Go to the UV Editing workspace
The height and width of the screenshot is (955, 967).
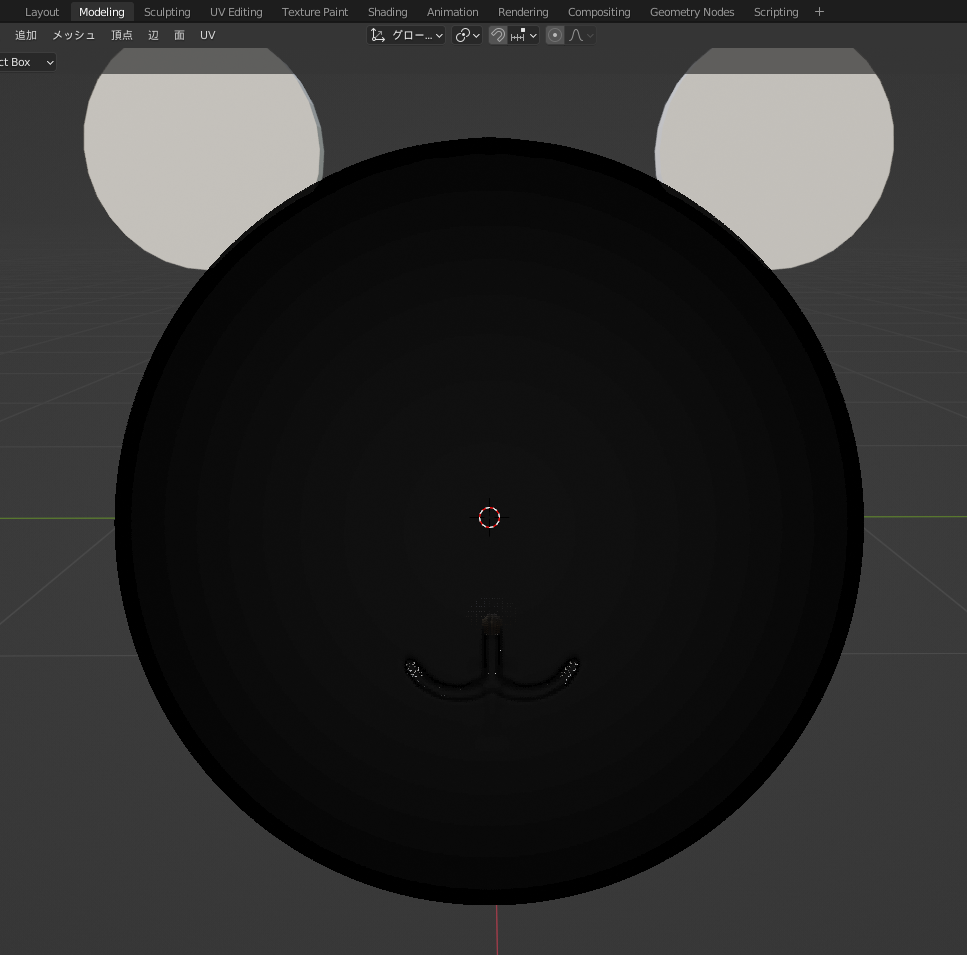coord(236,12)
